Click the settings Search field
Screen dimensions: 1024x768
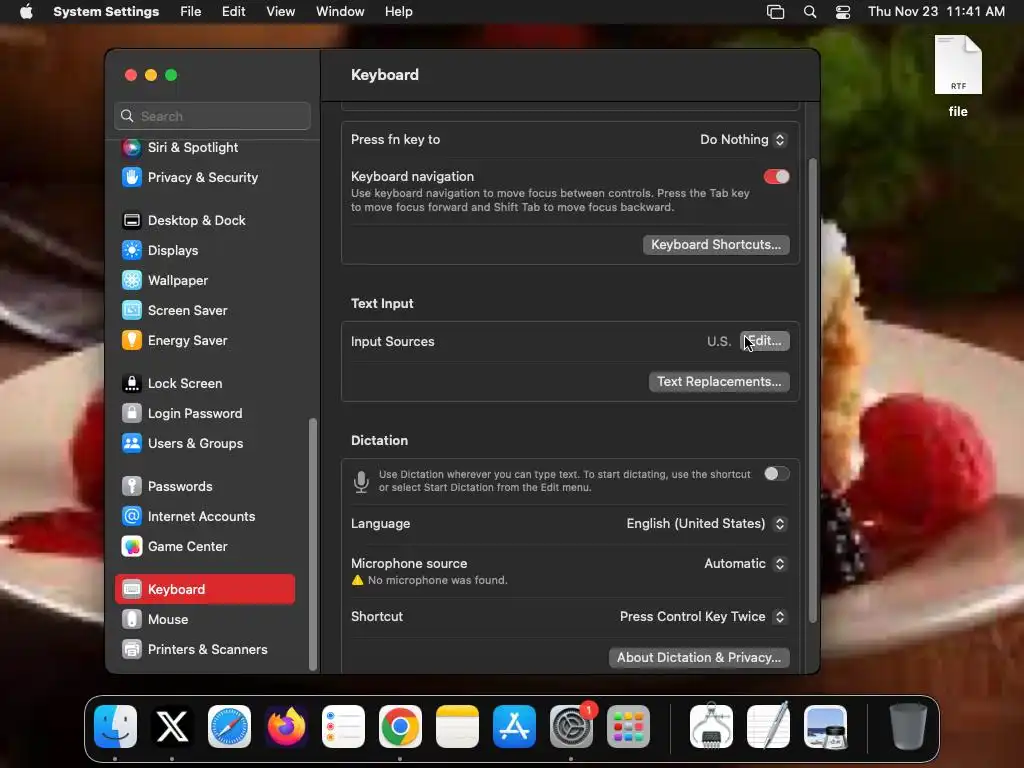point(212,116)
